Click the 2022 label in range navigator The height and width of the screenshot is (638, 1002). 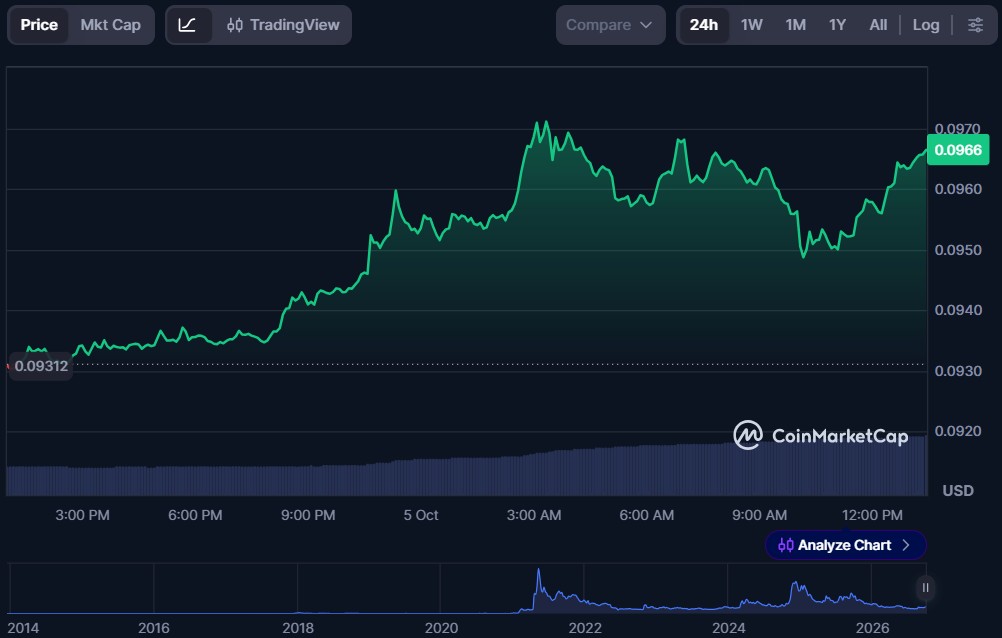[x=585, y=628]
